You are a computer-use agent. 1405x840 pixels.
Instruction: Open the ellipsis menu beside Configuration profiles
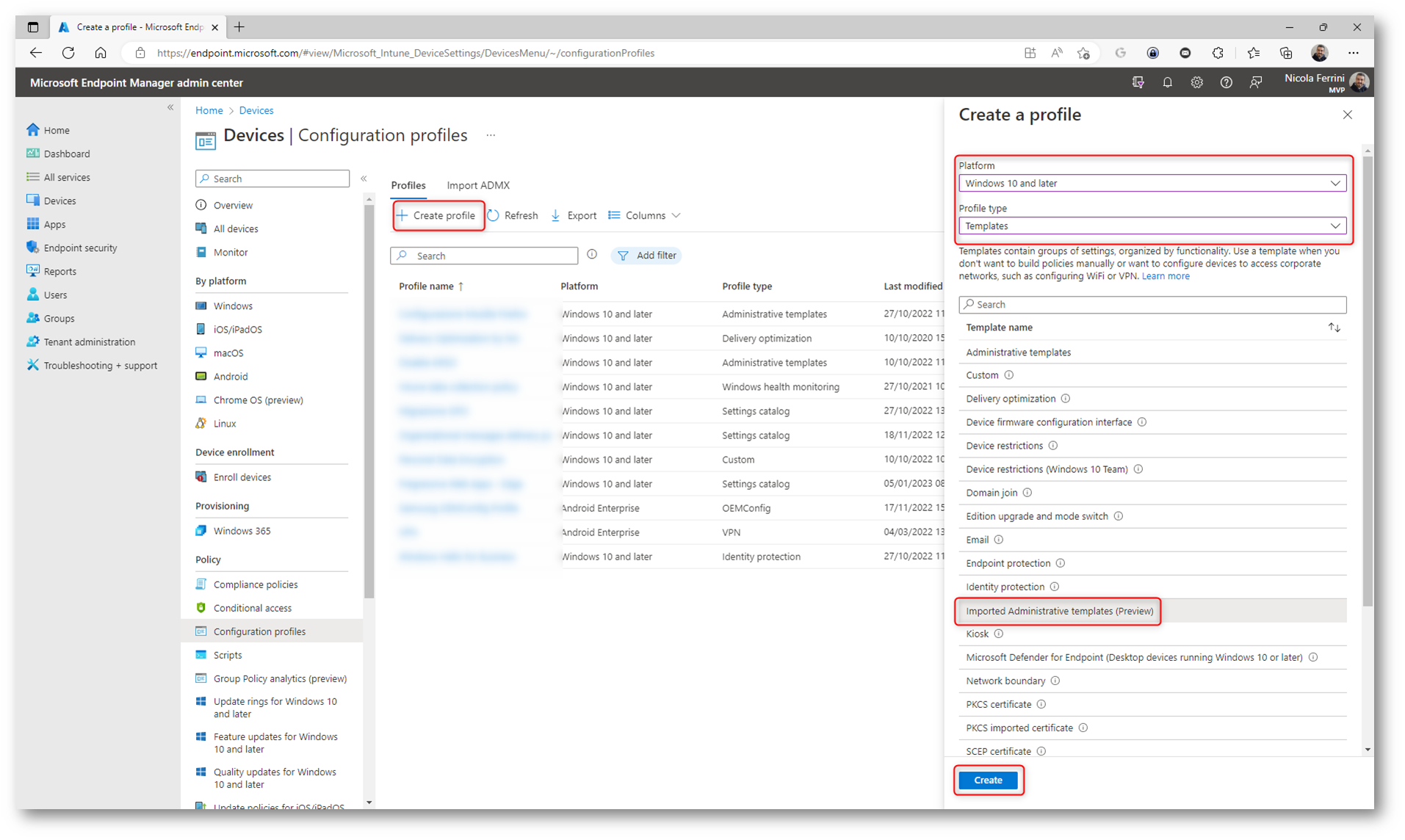[491, 135]
